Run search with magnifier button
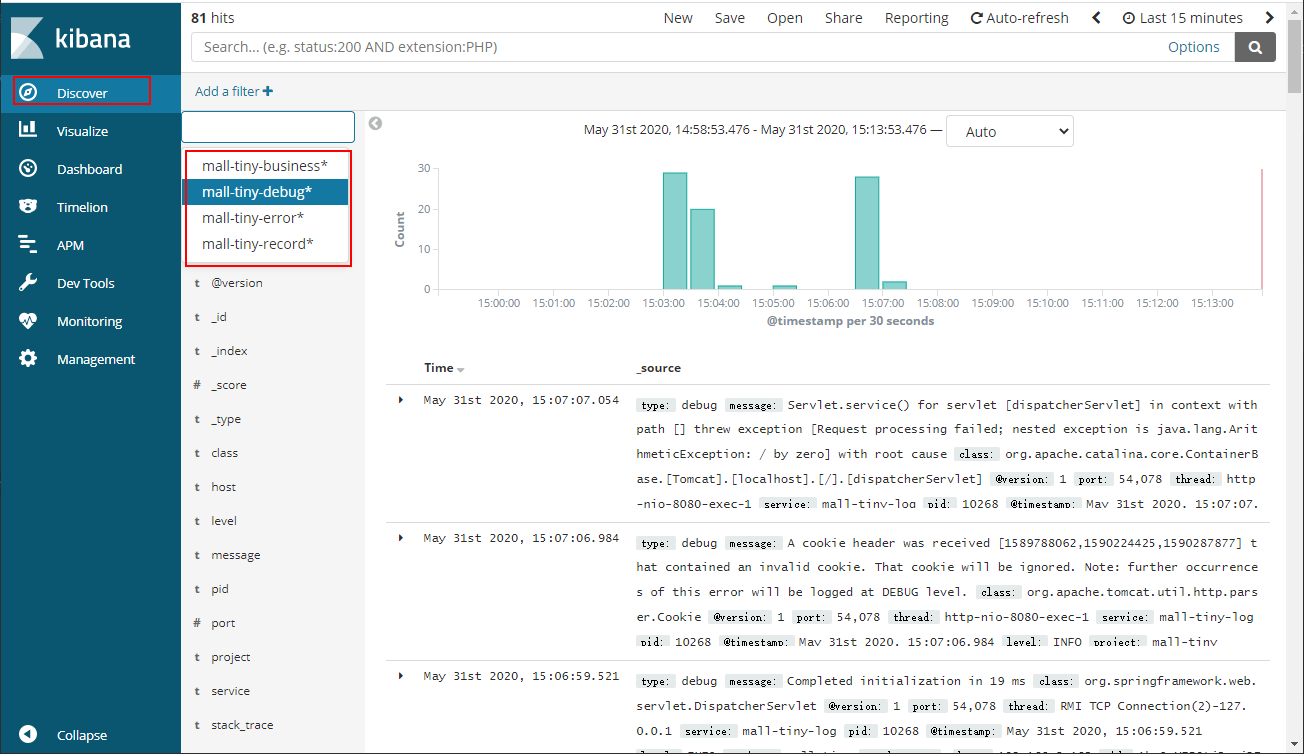 (x=1255, y=47)
